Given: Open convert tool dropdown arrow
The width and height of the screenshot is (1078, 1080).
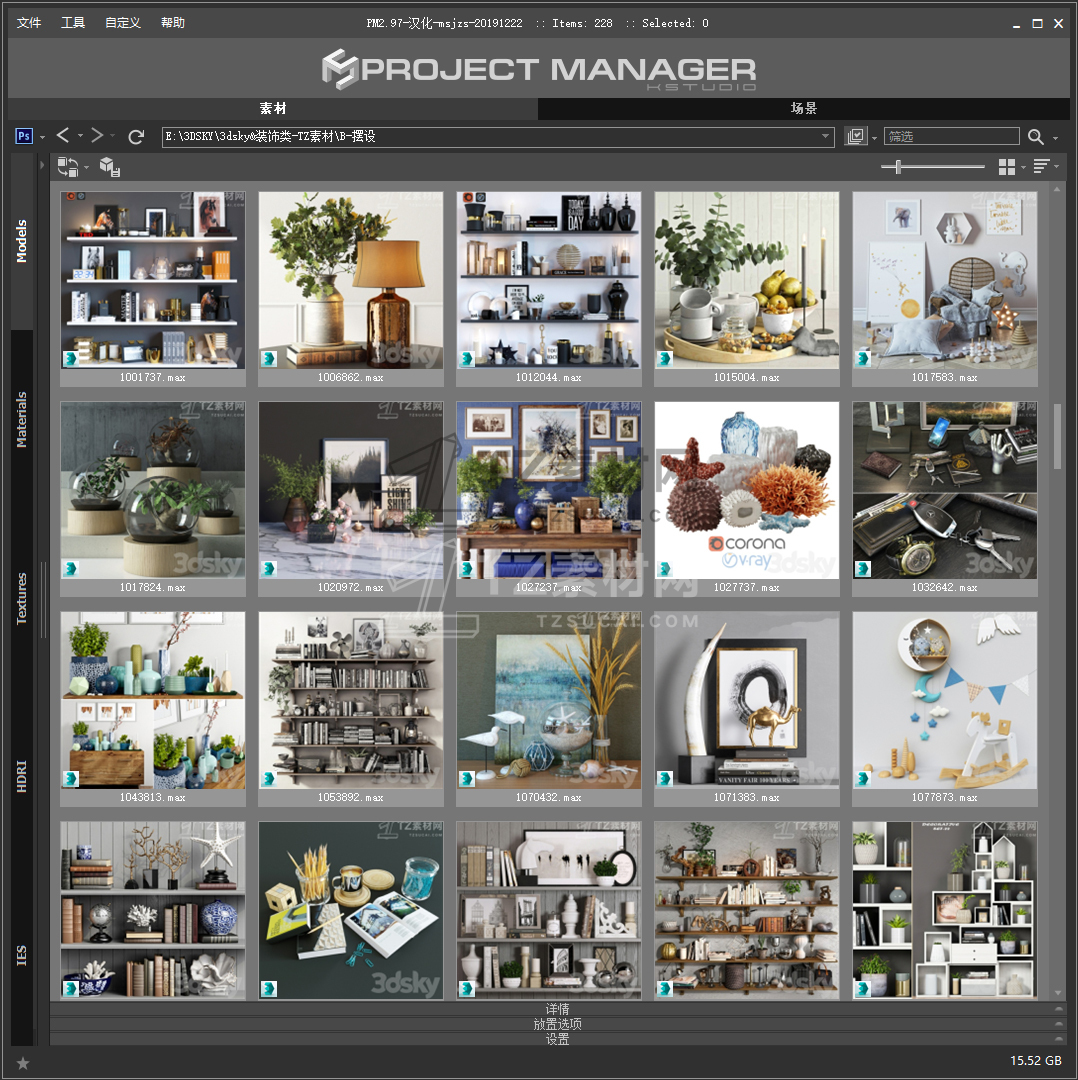Looking at the screenshot, I should click(x=86, y=167).
